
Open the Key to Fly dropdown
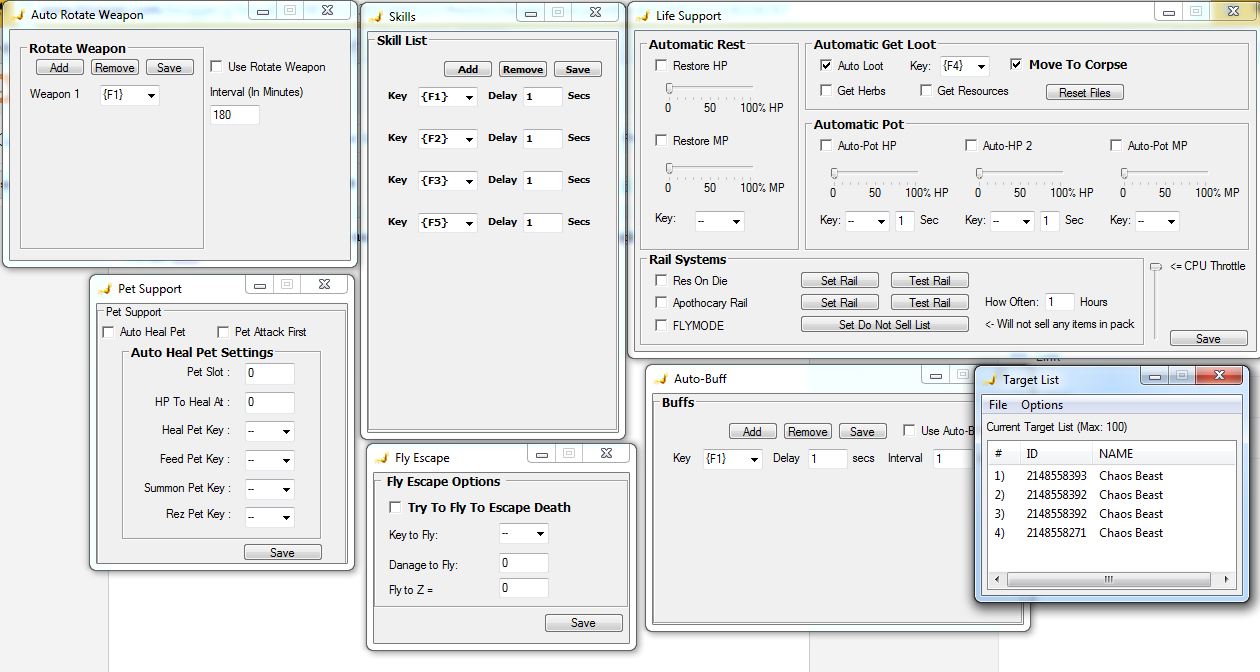tap(538, 534)
